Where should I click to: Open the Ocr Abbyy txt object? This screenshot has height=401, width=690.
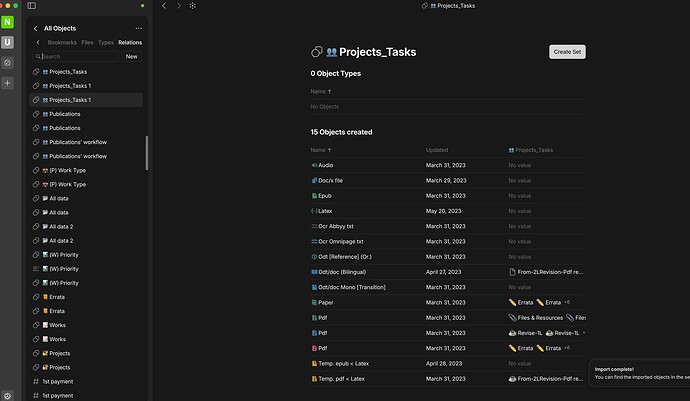tap(336, 226)
